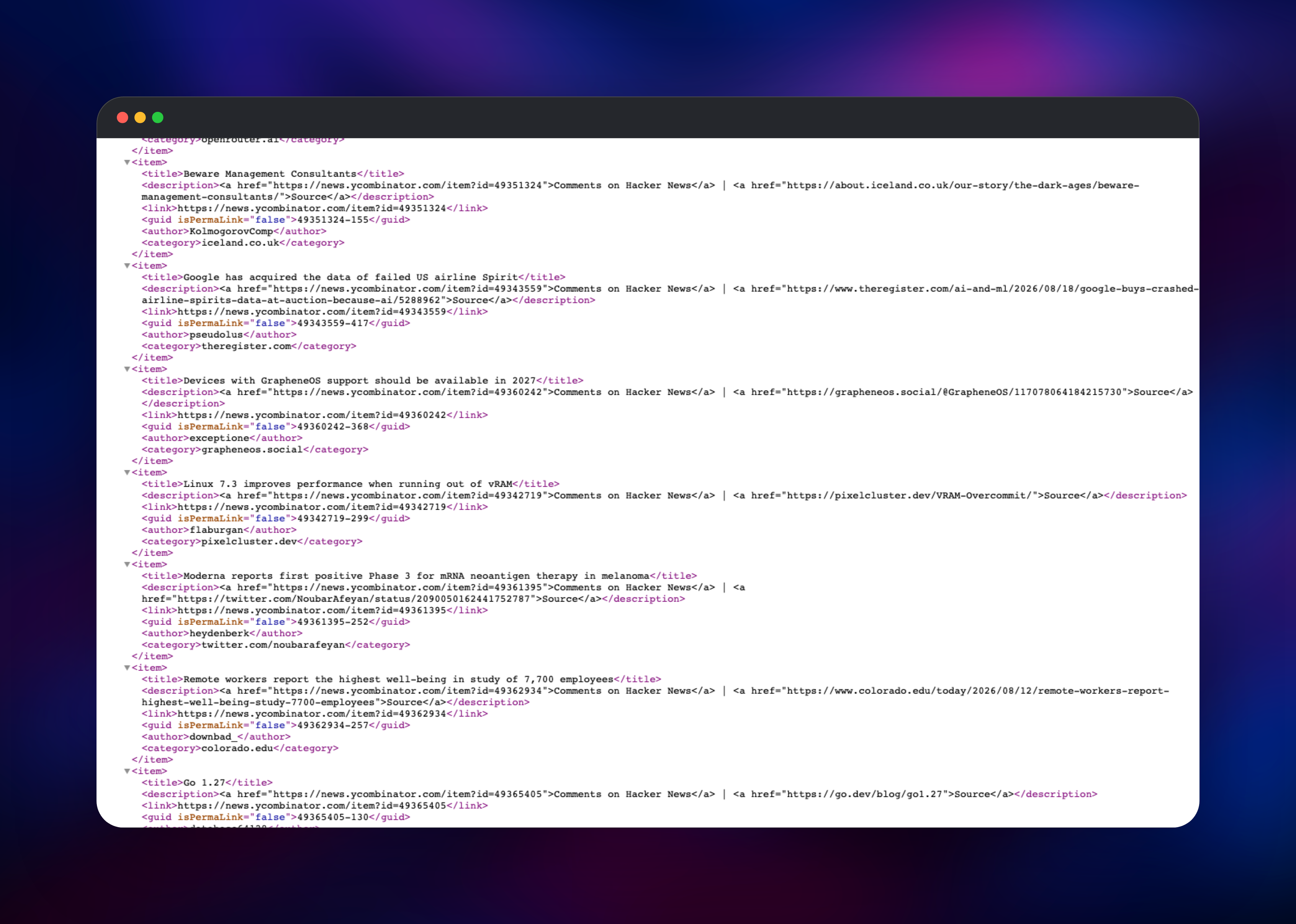The height and width of the screenshot is (924, 1296).
Task: Click the guid value 49361395-252
Action: [x=333, y=622]
